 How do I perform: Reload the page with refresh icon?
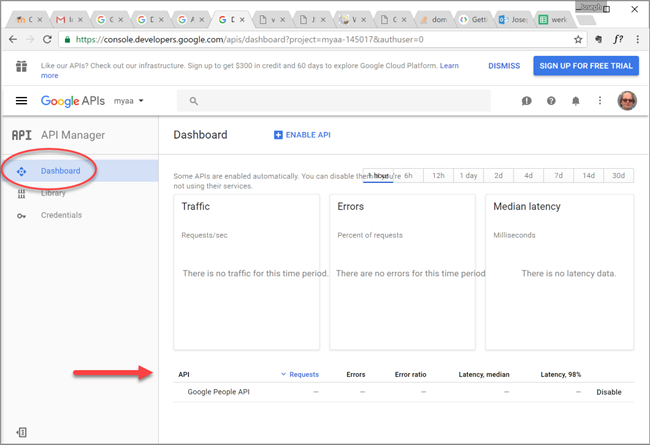pos(47,39)
